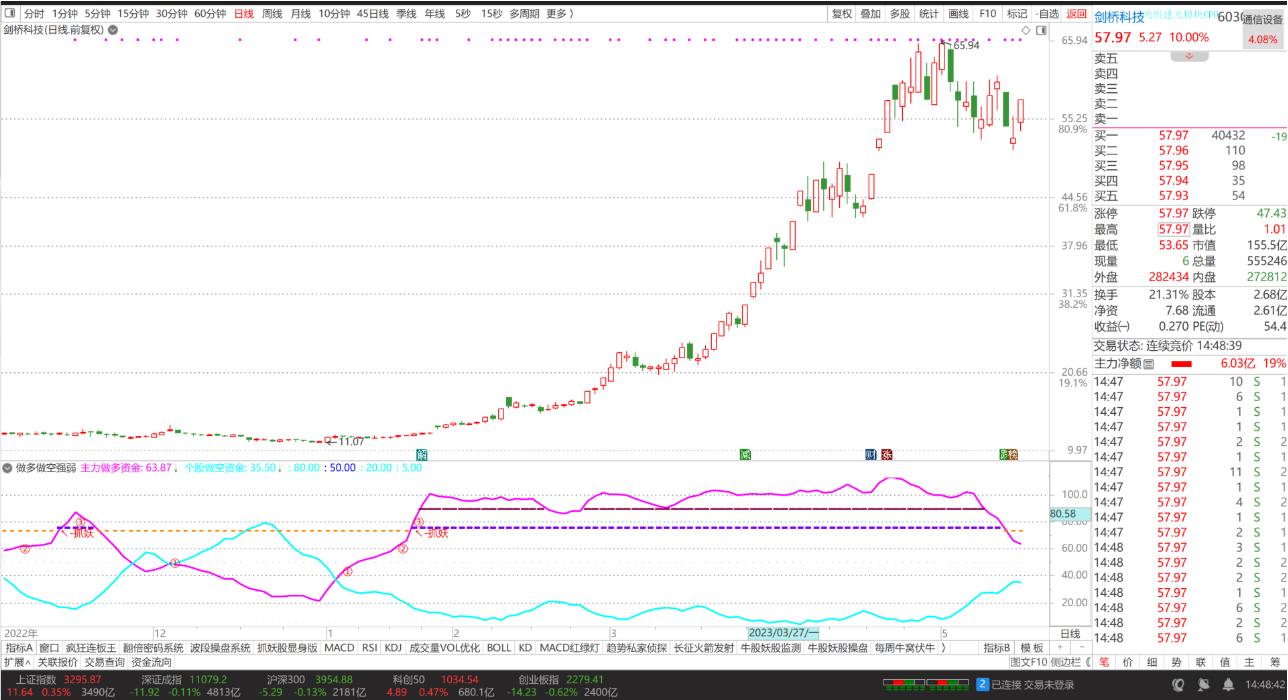This screenshot has height=700, width=1288.
Task: Toggle the 侧边栏 sidebar display
Action: pos(1066,662)
